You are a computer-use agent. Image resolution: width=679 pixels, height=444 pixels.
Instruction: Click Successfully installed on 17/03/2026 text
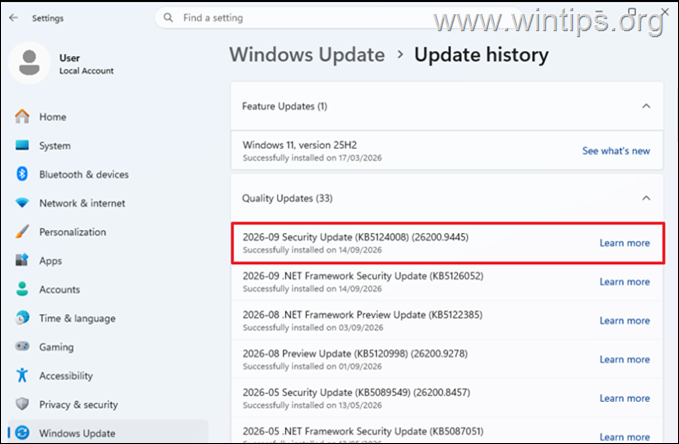coord(312,158)
